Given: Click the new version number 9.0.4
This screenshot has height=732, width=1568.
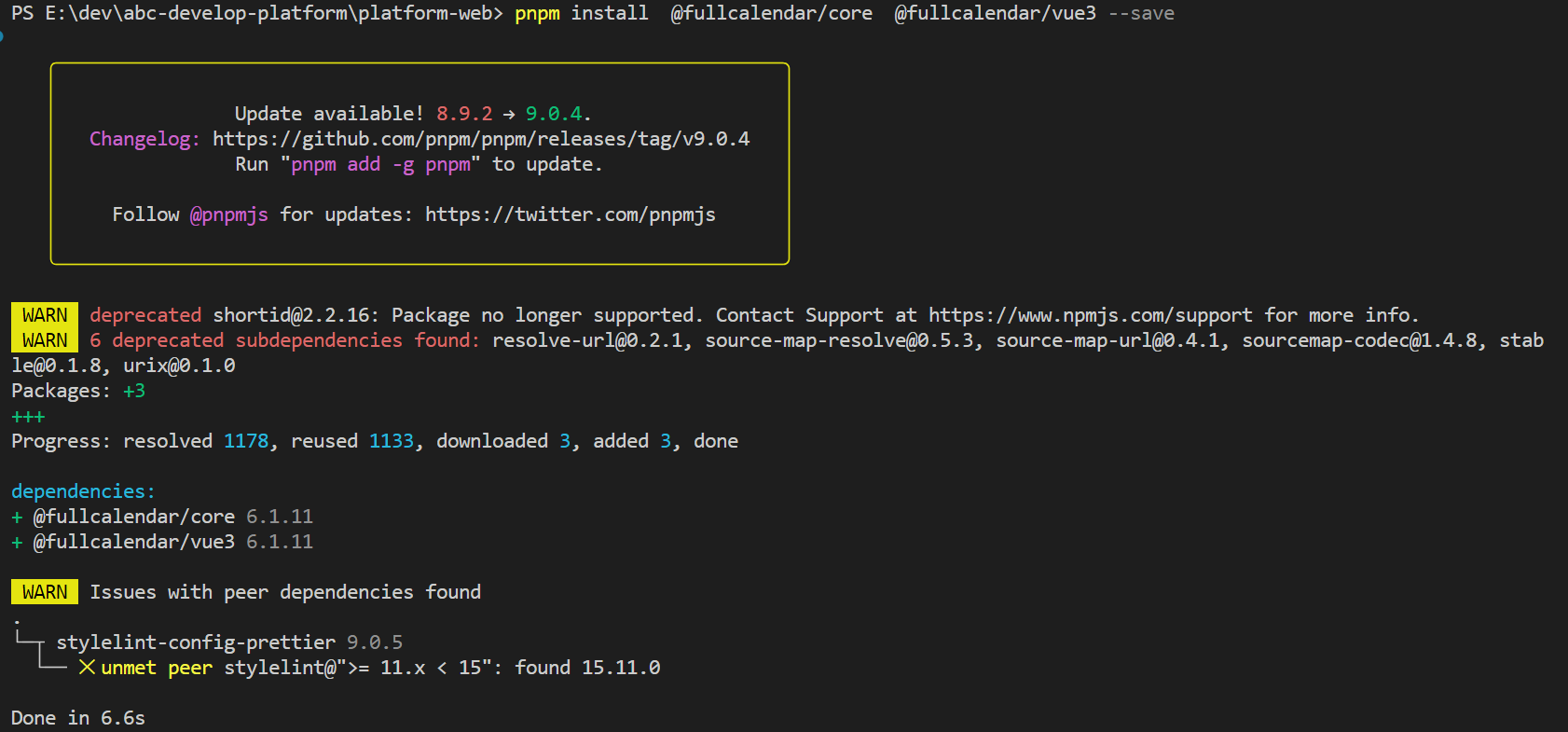Looking at the screenshot, I should click(x=554, y=114).
